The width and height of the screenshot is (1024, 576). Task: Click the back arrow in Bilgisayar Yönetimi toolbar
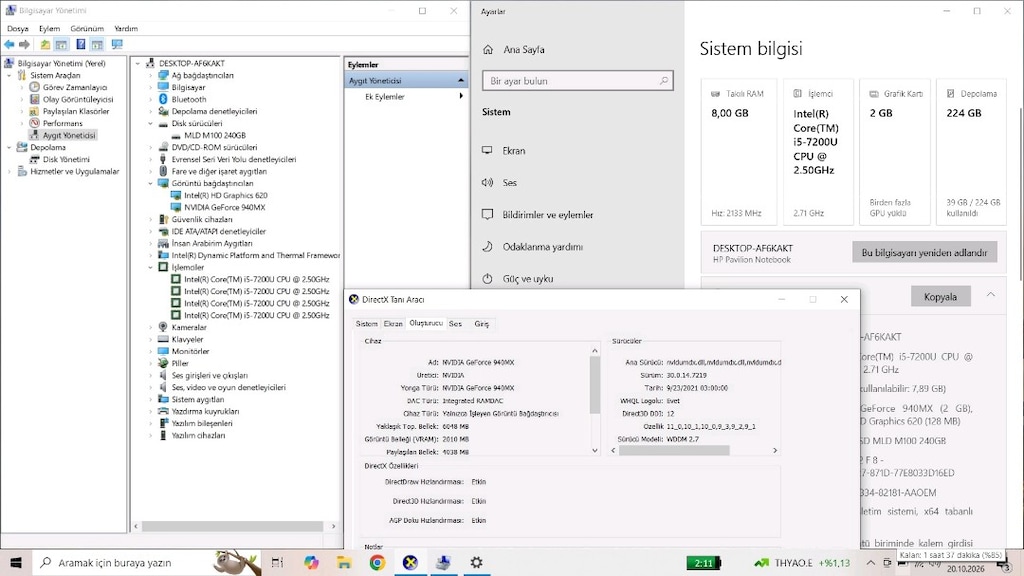pyautogui.click(x=9, y=44)
